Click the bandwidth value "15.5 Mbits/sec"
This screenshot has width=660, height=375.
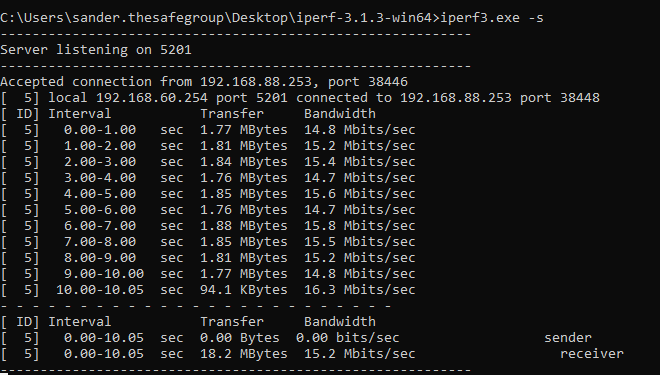pyautogui.click(x=360, y=242)
